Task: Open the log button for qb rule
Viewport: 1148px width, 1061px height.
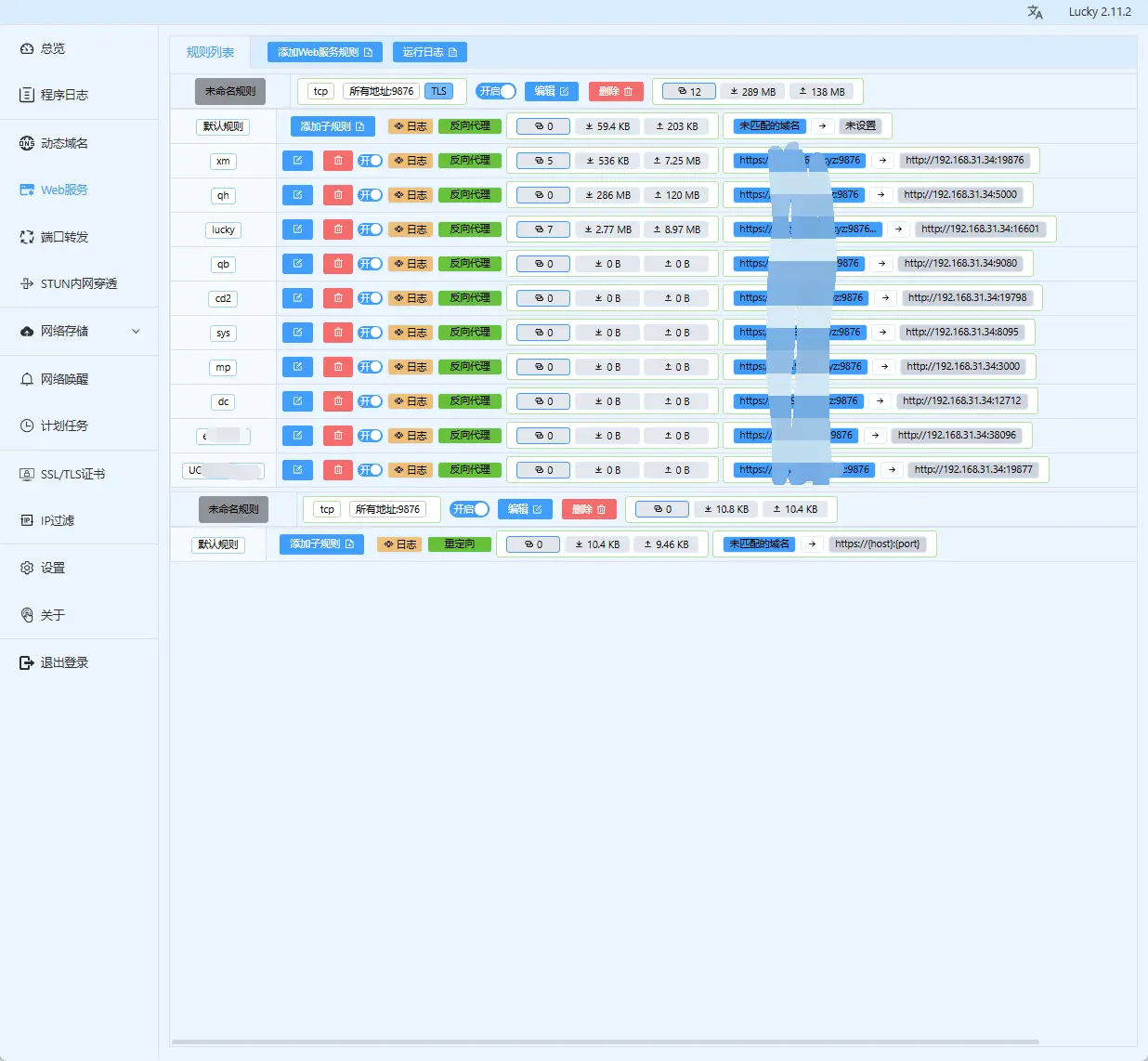Action: [411, 264]
